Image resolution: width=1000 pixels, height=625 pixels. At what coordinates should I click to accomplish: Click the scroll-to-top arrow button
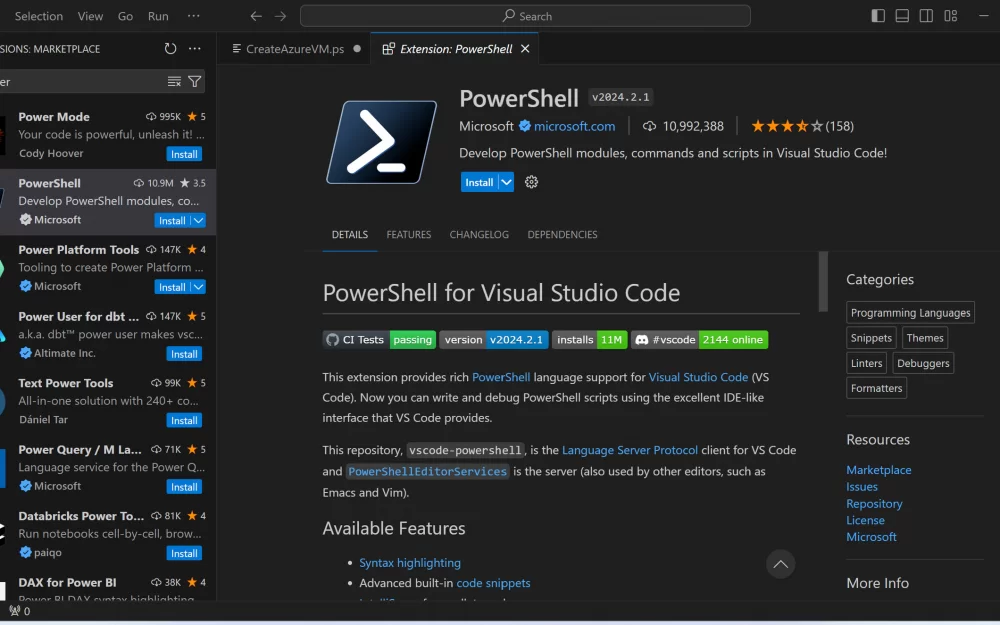click(x=781, y=564)
